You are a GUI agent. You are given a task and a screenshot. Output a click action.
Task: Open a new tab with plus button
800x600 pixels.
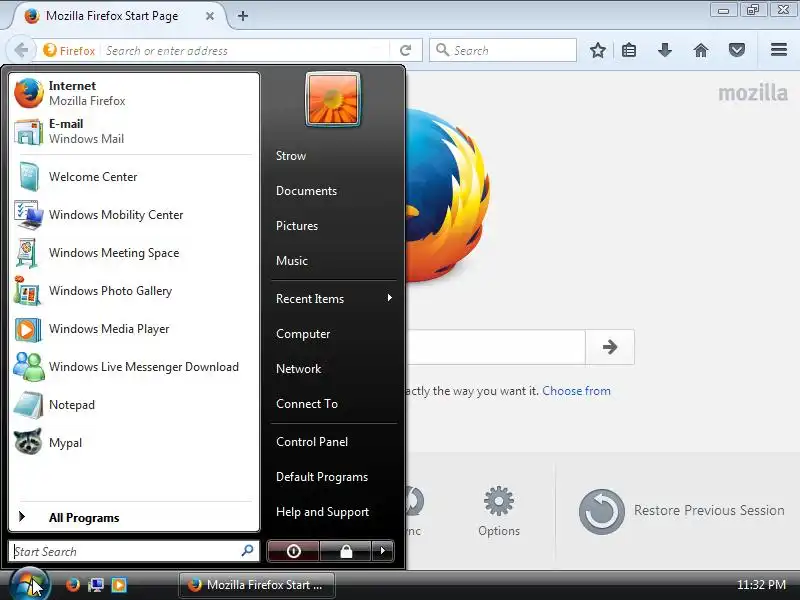tap(243, 16)
